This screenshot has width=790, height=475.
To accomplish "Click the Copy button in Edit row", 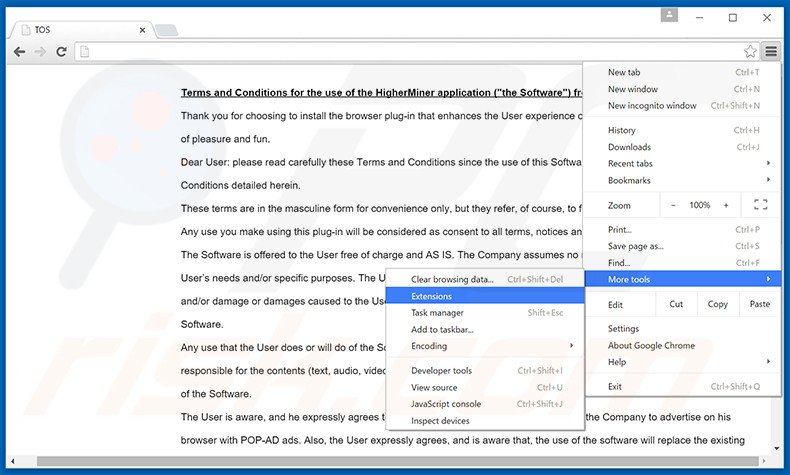I will (x=717, y=304).
